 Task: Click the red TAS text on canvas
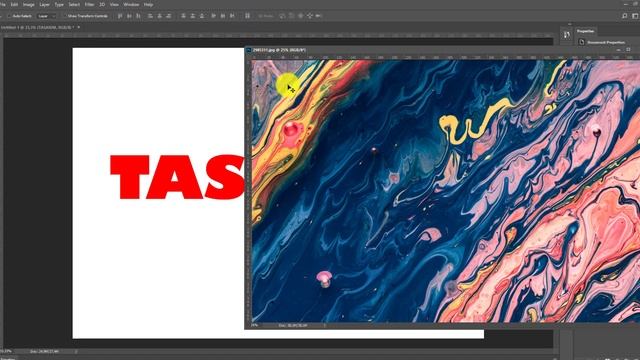click(178, 177)
